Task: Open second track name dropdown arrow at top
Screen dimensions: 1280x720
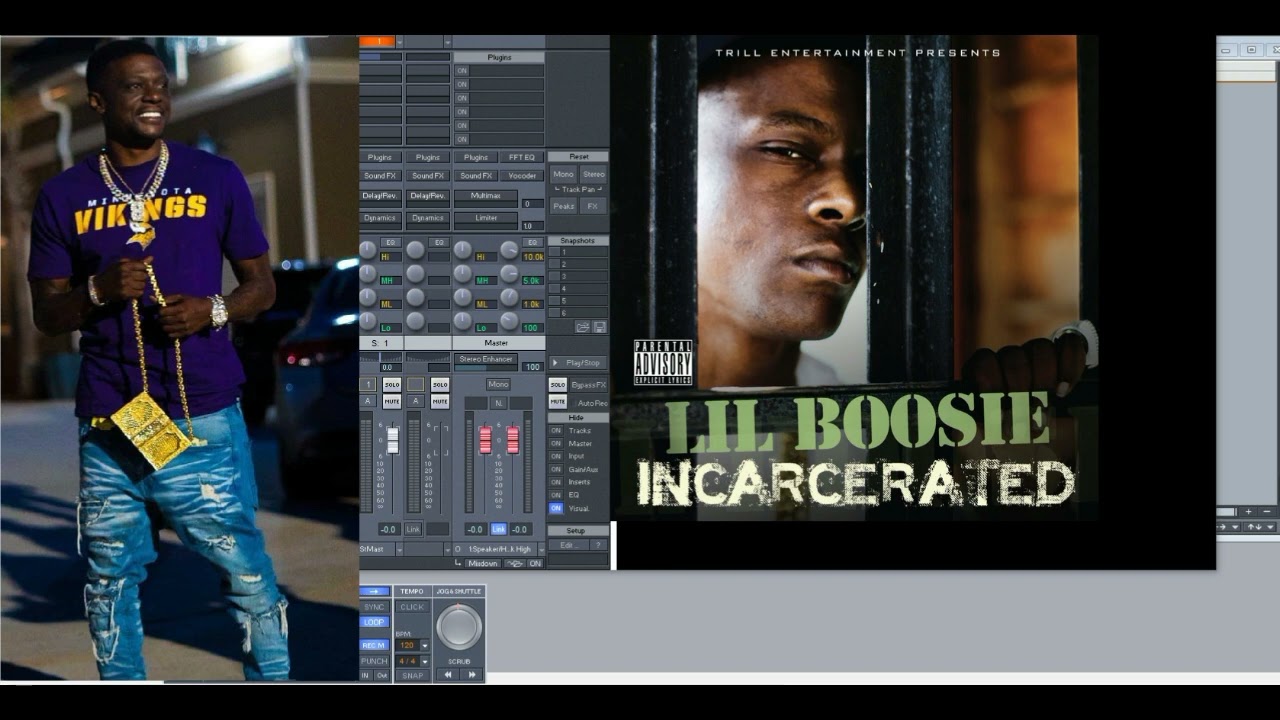Action: 446,42
